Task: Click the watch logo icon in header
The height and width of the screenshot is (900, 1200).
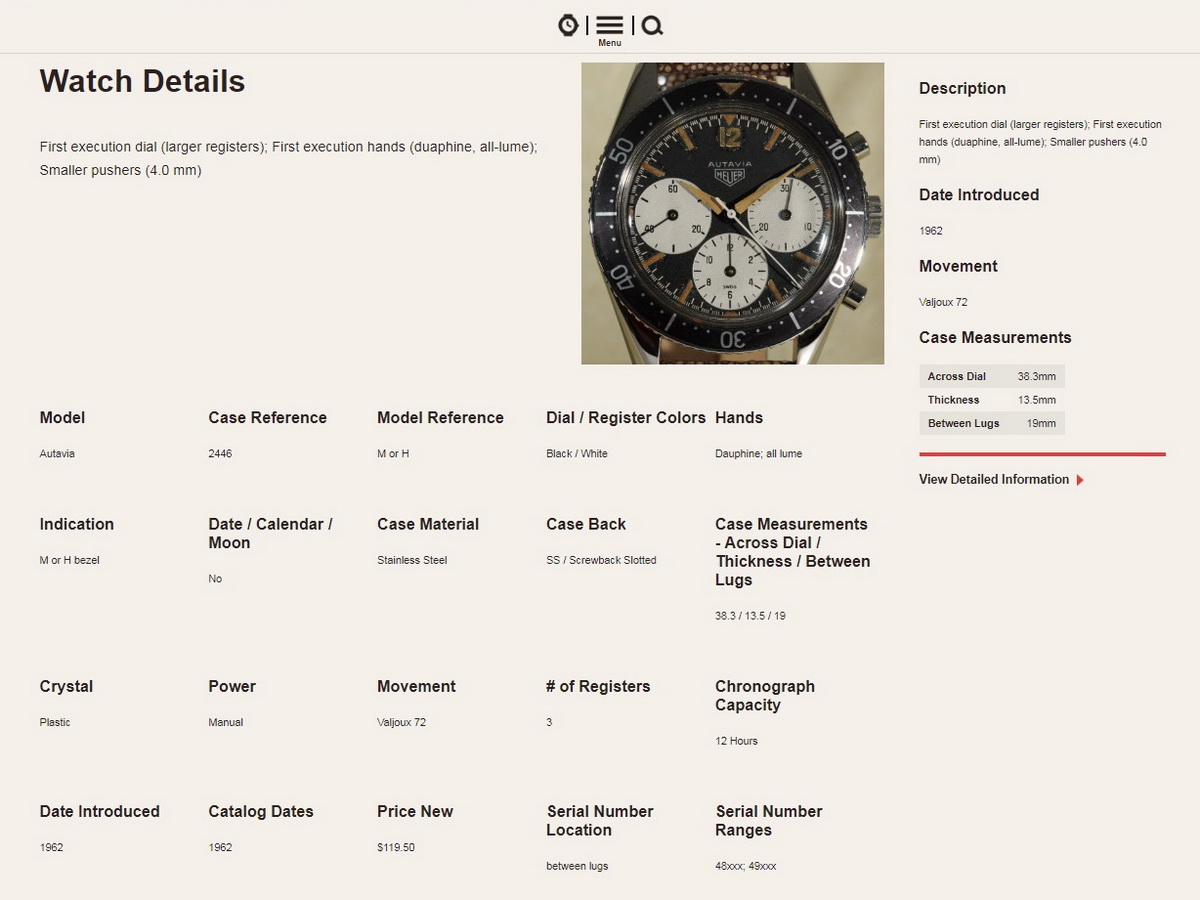Action: click(x=568, y=25)
